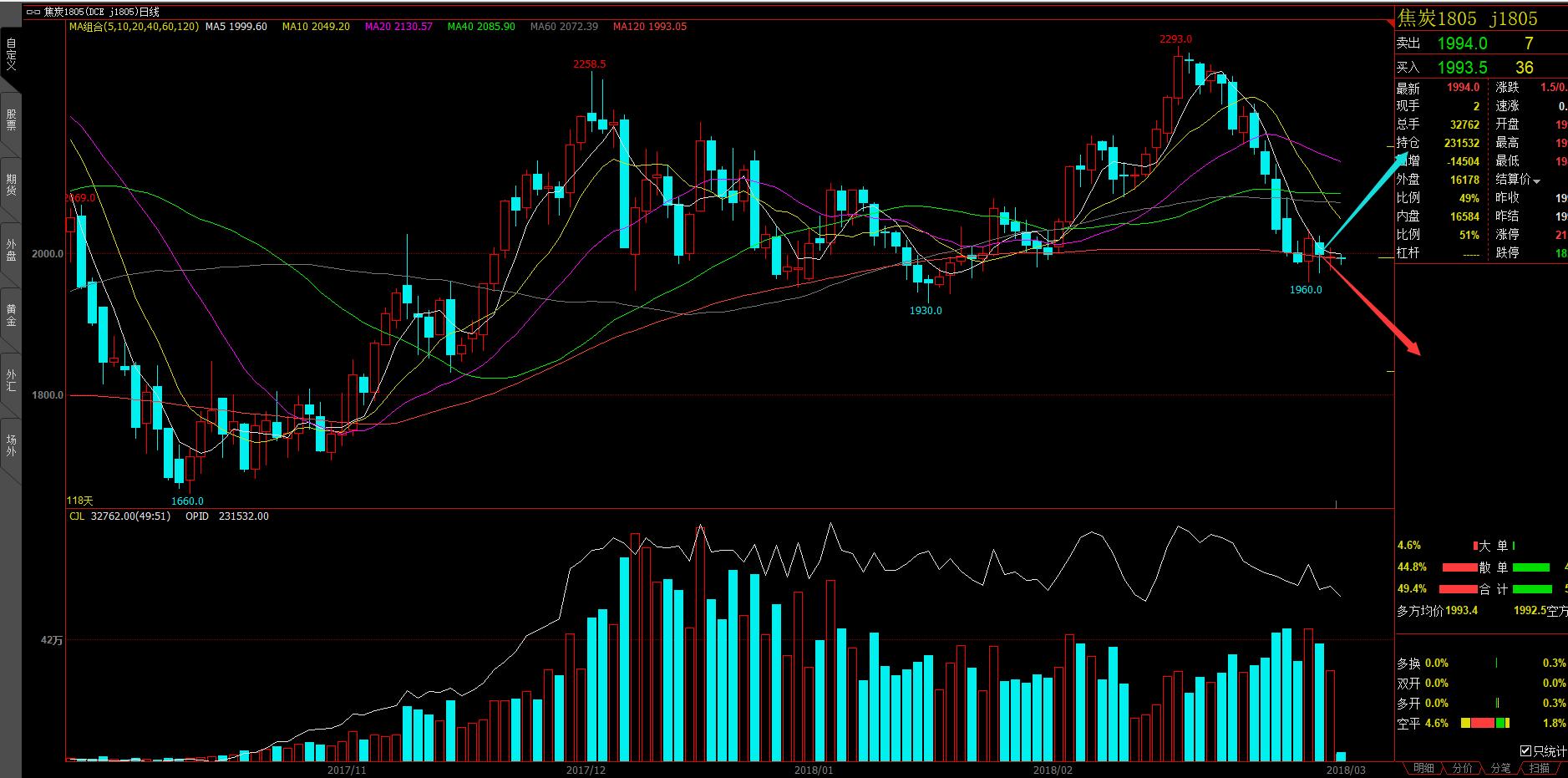The width and height of the screenshot is (1568, 778).
Task: Click the 双开 0.0% row
Action: 1423,684
